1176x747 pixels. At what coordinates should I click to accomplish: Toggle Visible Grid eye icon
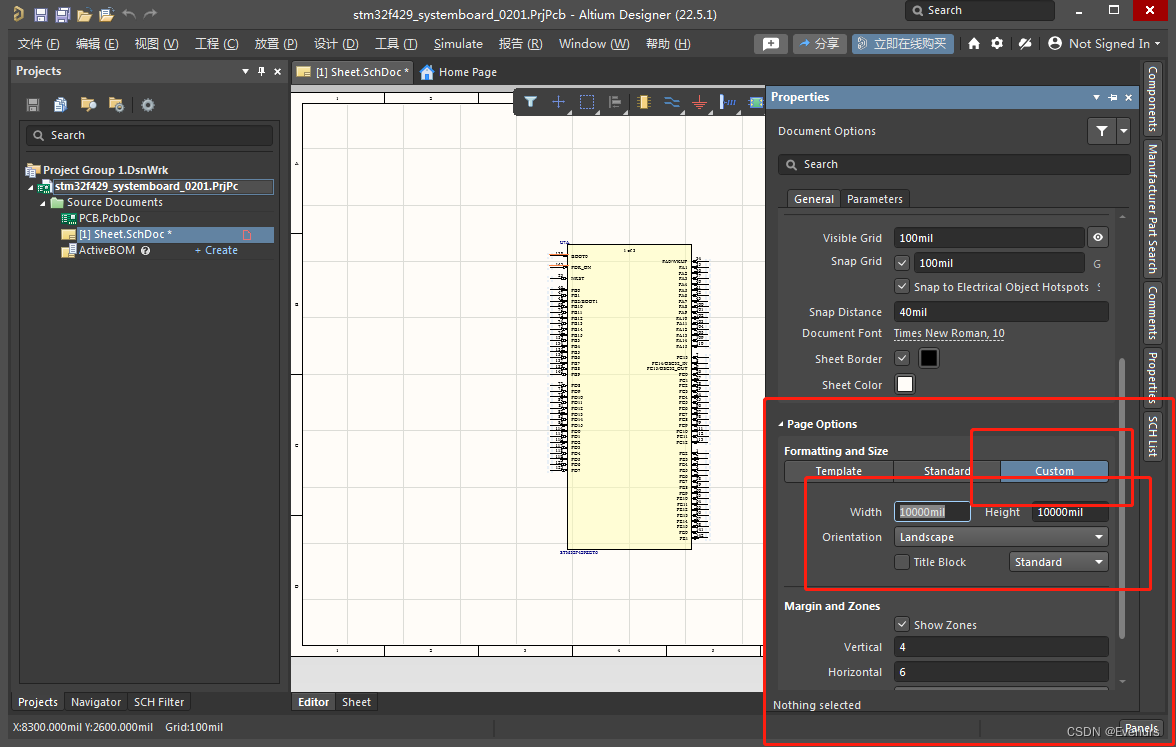[1097, 238]
